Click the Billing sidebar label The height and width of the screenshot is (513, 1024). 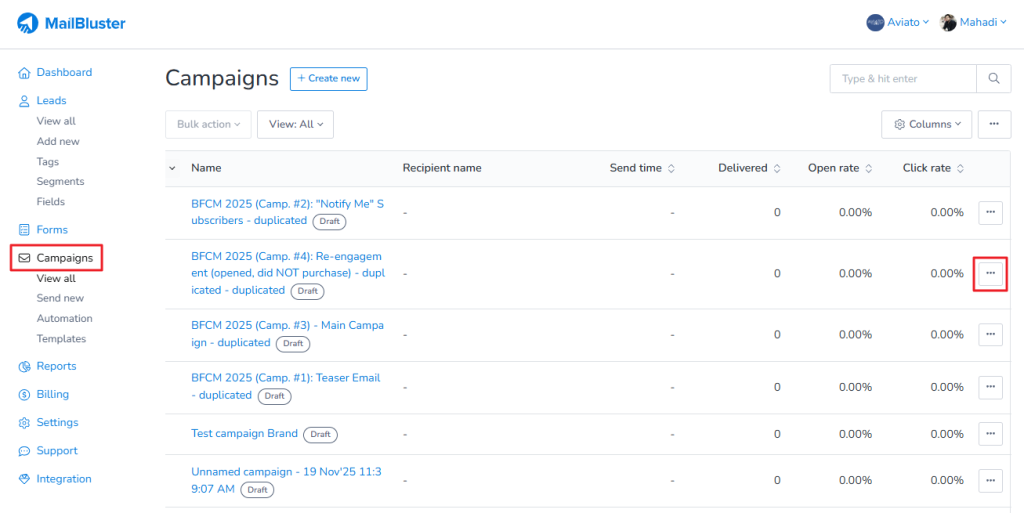[x=52, y=394]
